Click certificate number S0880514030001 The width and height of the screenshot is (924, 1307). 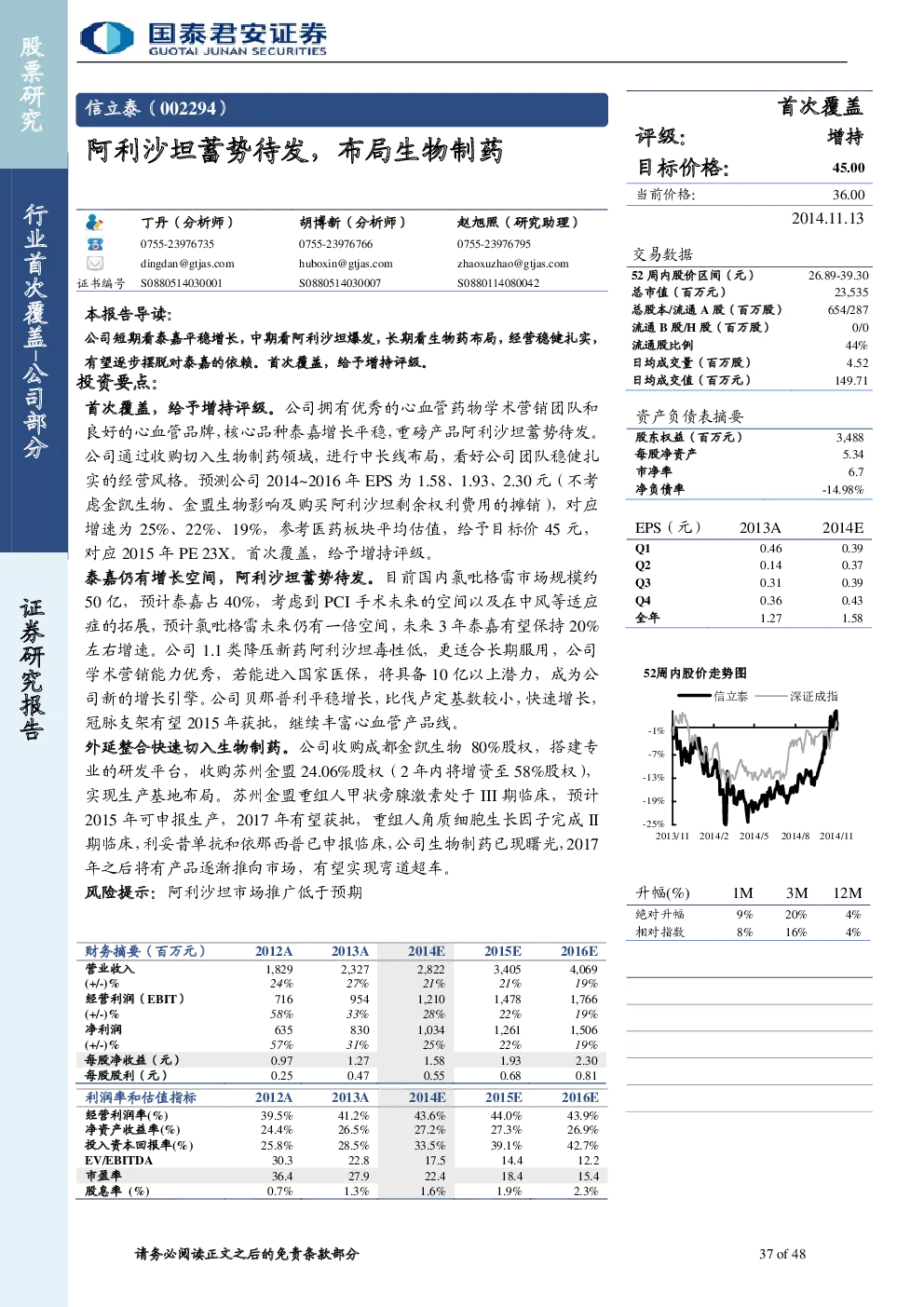coord(182,283)
